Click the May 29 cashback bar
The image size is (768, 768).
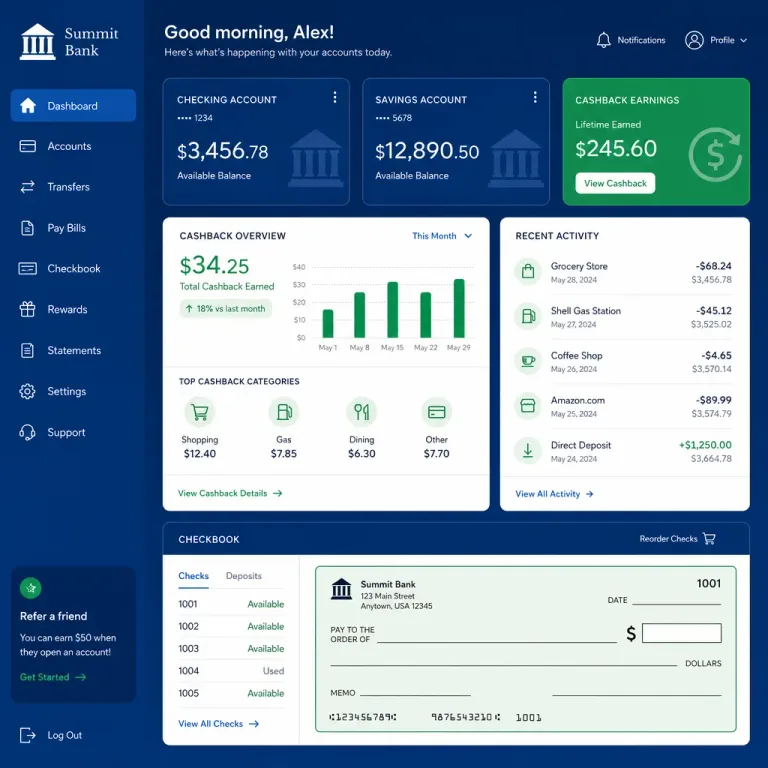[459, 308]
